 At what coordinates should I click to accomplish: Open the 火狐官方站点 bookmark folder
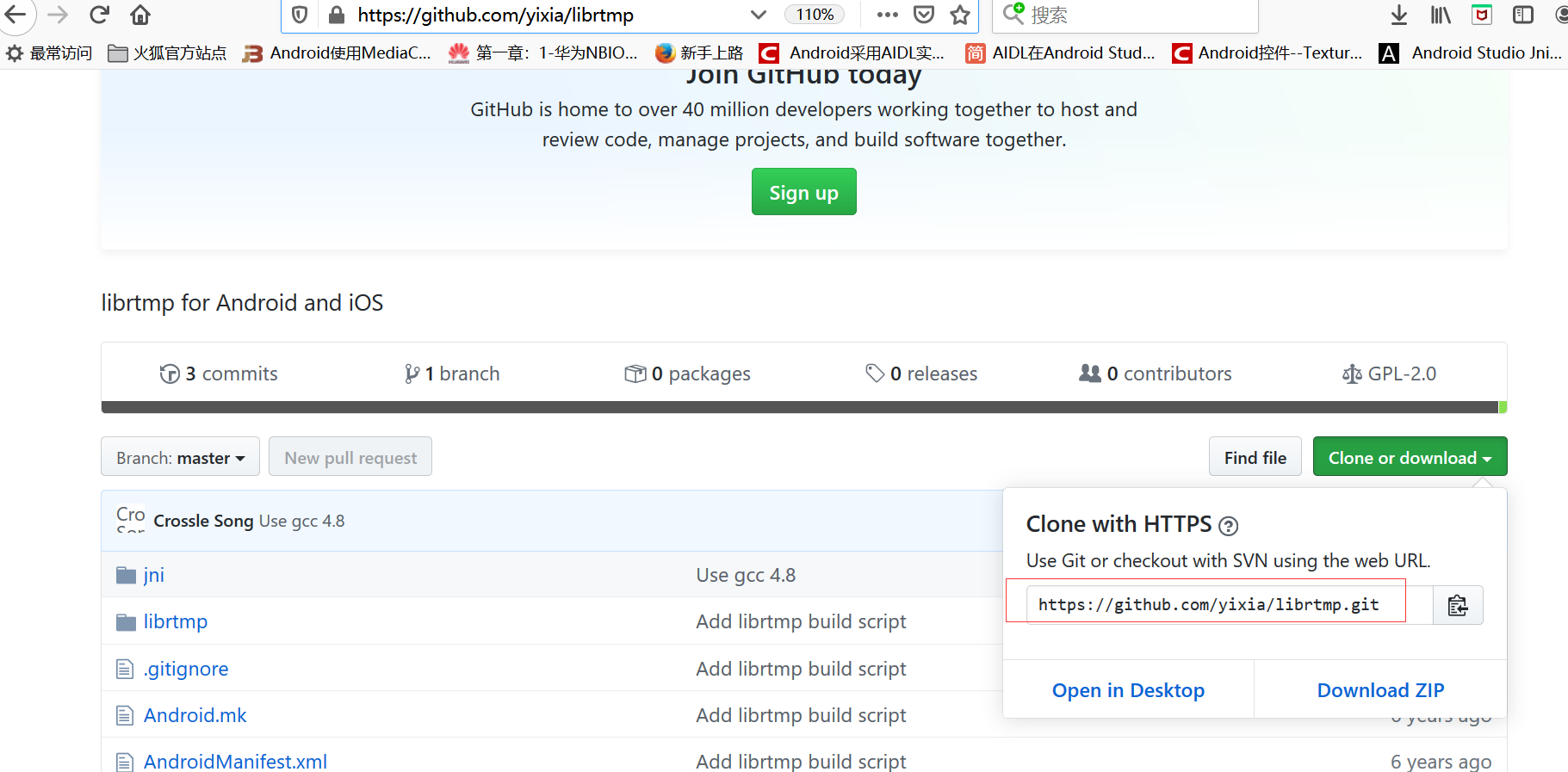coord(168,53)
